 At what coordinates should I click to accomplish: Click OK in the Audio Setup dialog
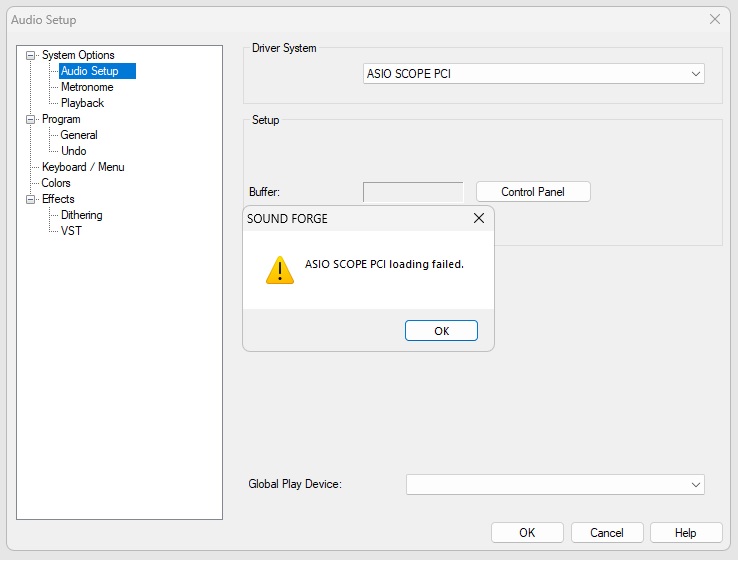click(527, 533)
